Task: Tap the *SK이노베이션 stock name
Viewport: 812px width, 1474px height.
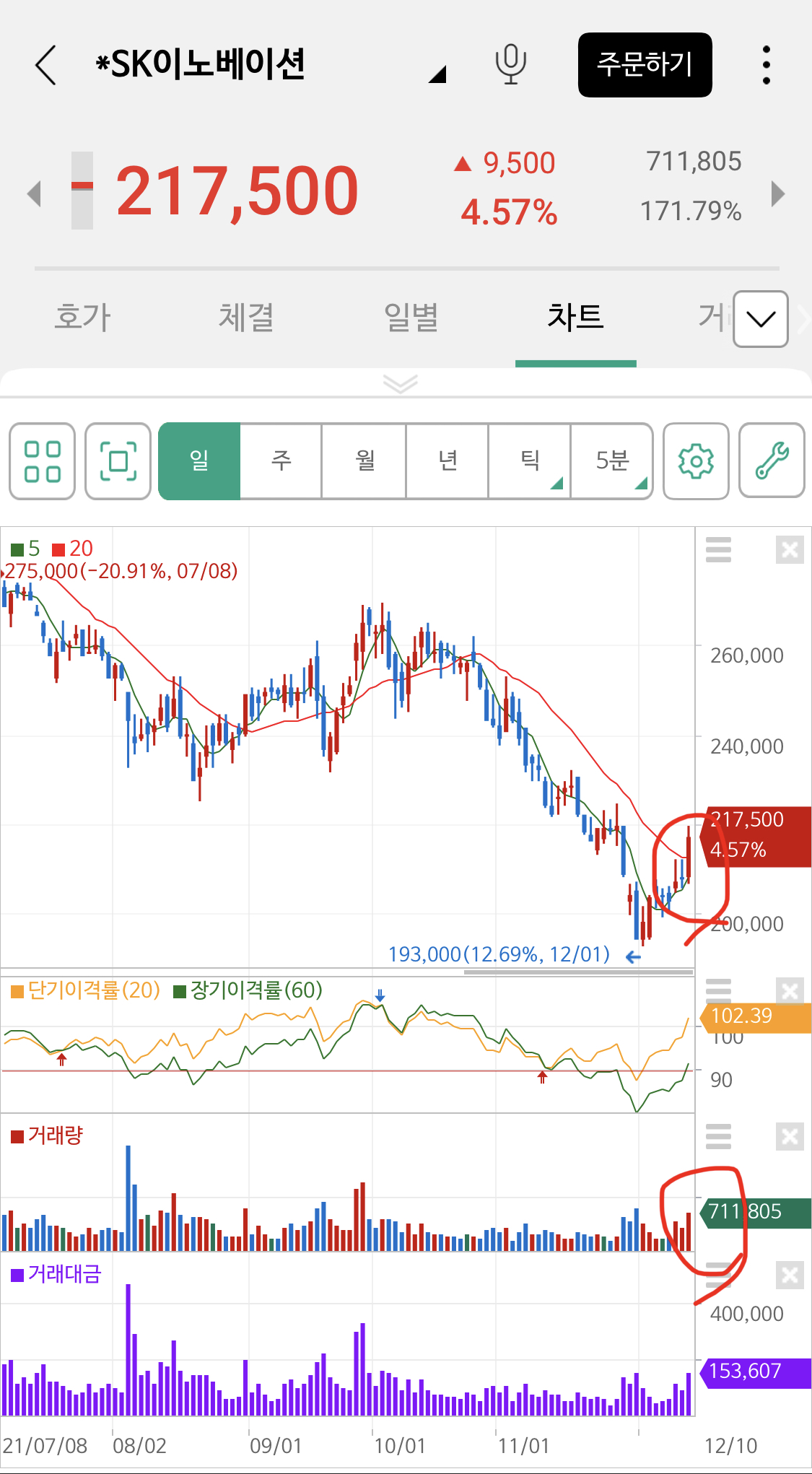Action: pyautogui.click(x=201, y=64)
